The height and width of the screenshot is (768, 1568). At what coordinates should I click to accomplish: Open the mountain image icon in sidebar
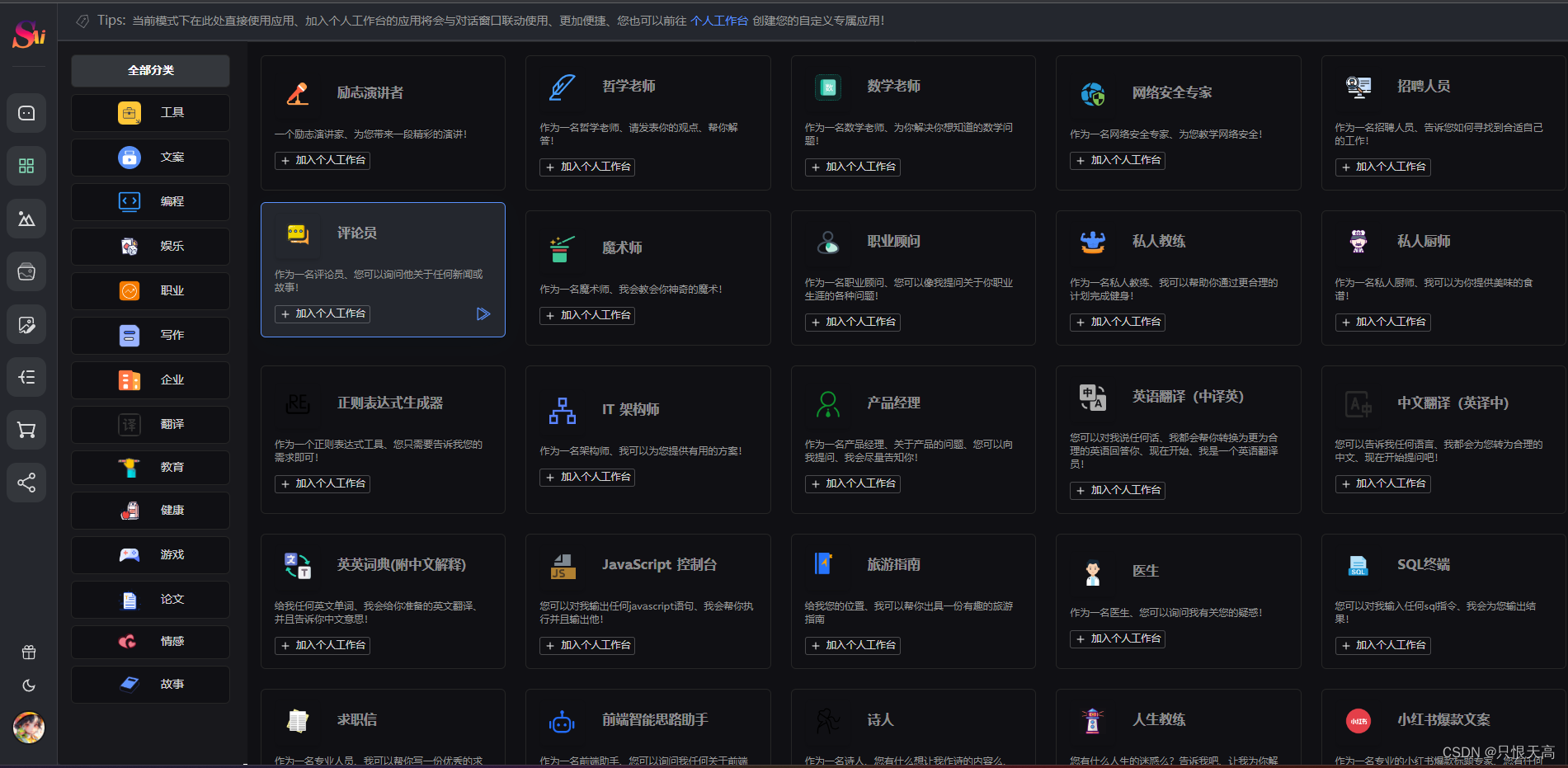click(x=26, y=219)
